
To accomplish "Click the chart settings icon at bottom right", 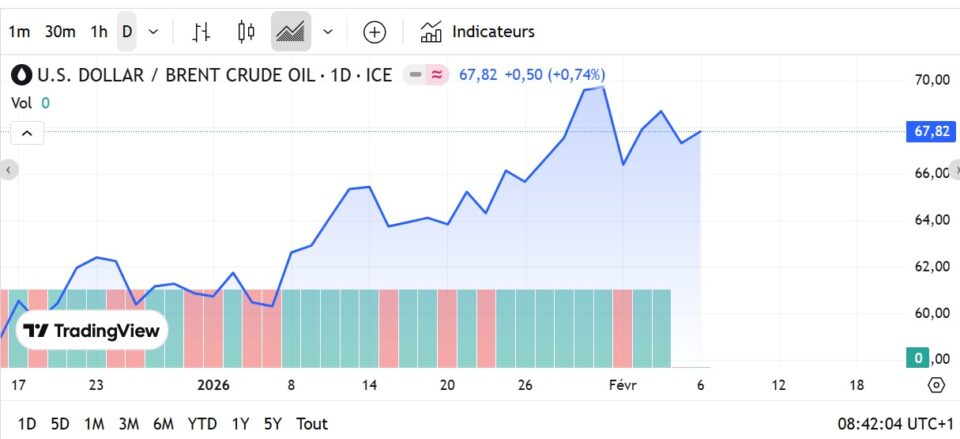I will coord(936,385).
